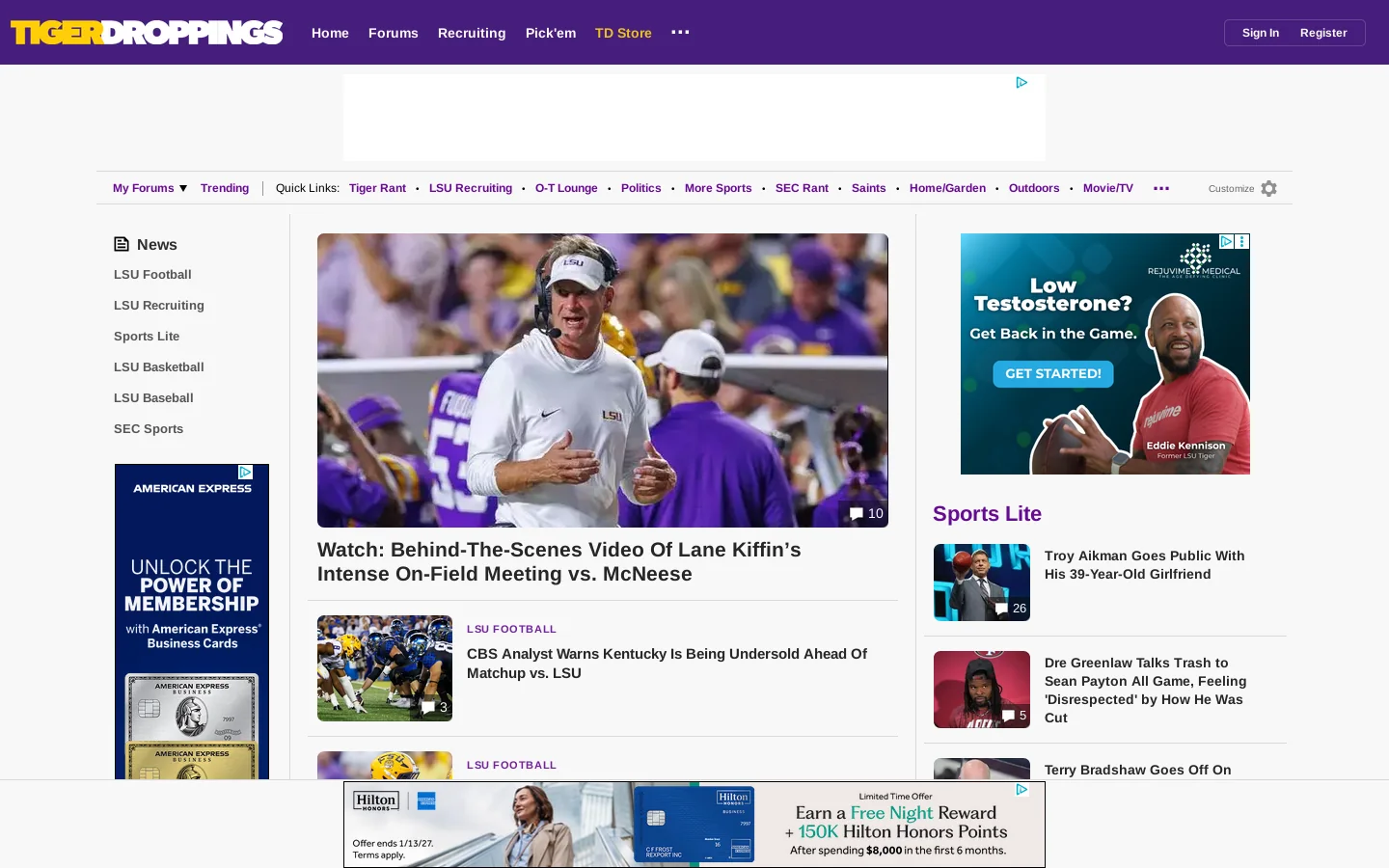Read CBS Analyst Warns Kentucky headline
This screenshot has height=868, width=1389.
pyautogui.click(x=667, y=664)
